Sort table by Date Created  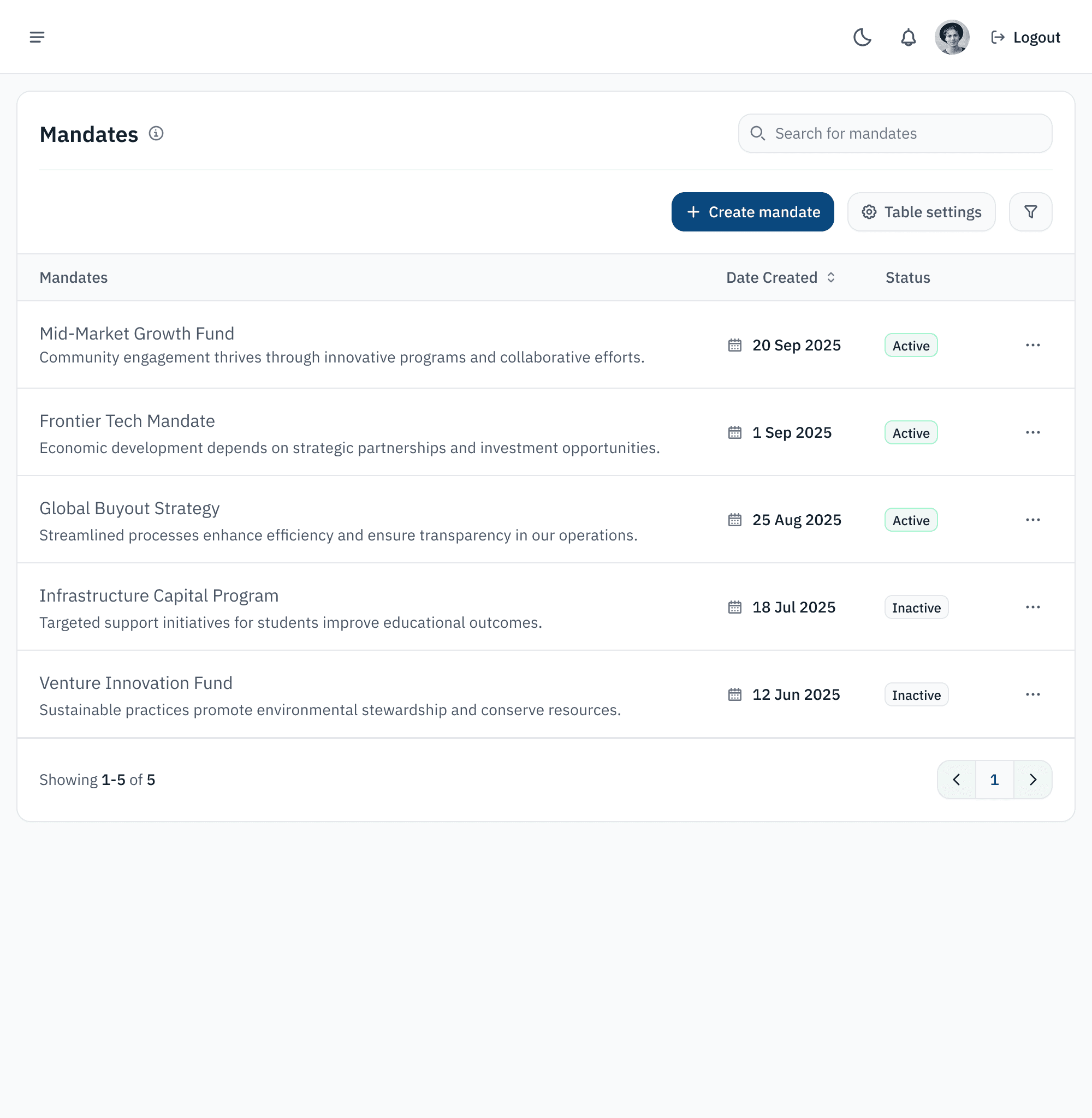[780, 277]
